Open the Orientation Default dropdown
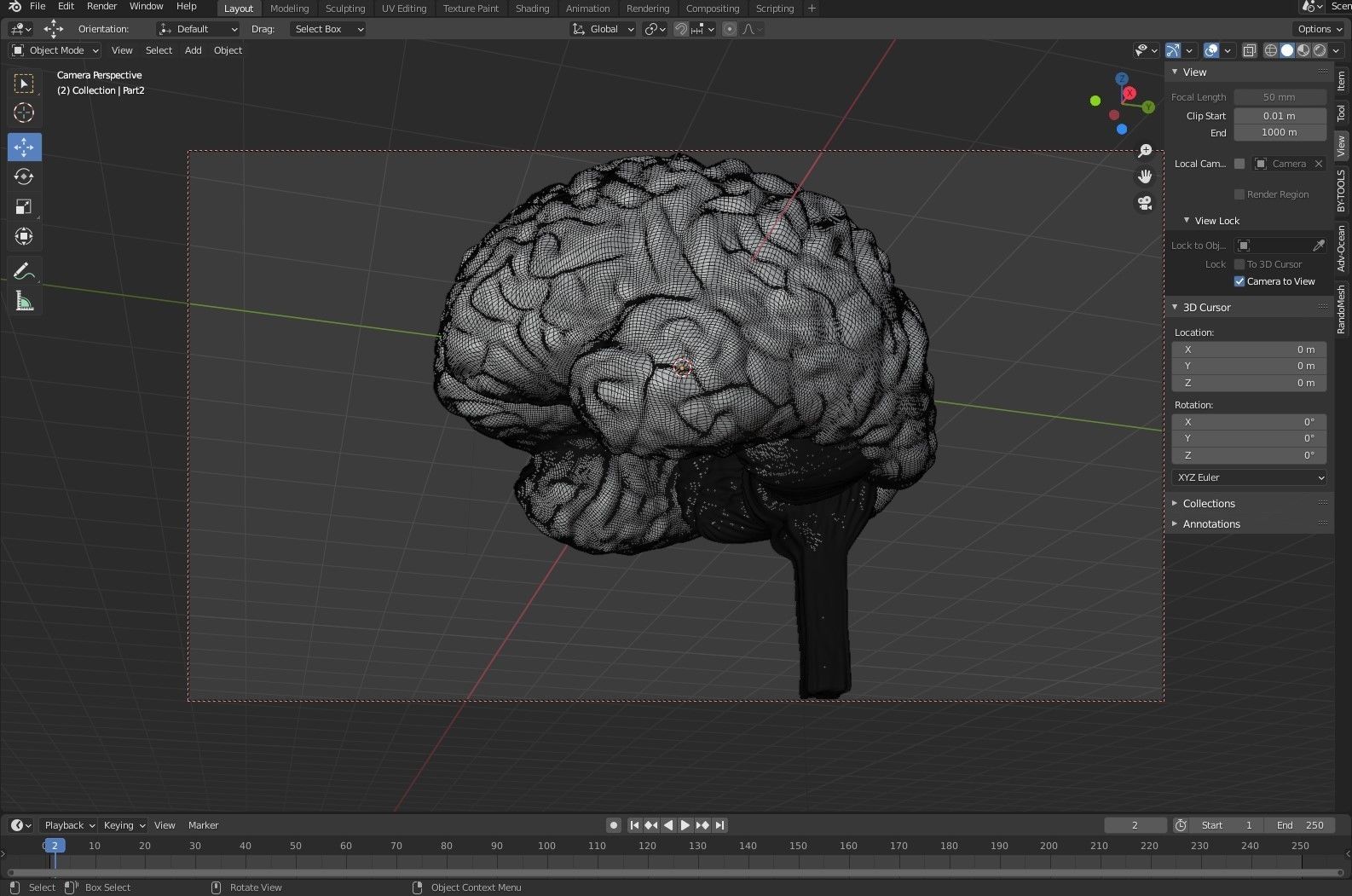Image resolution: width=1352 pixels, height=896 pixels. pos(198,29)
